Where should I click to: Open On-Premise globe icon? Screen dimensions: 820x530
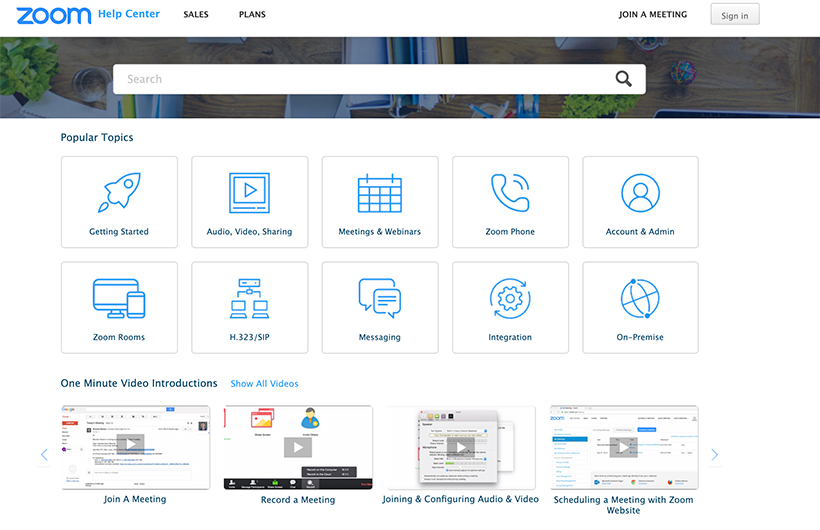[640, 298]
